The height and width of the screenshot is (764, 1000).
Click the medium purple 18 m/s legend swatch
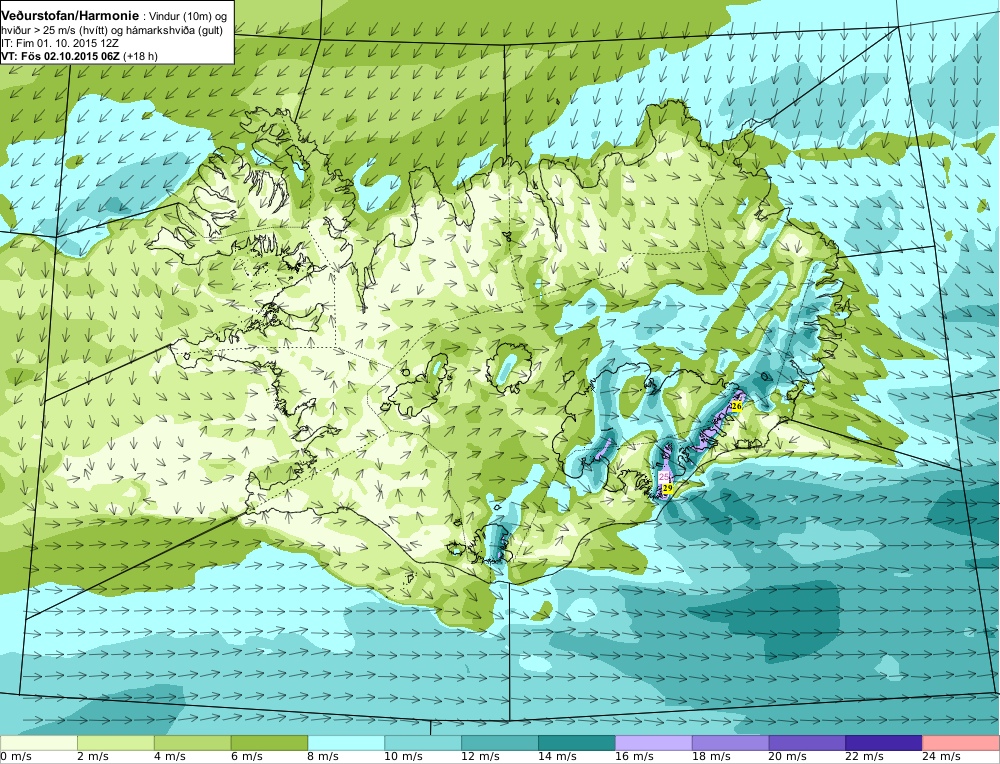(730, 743)
